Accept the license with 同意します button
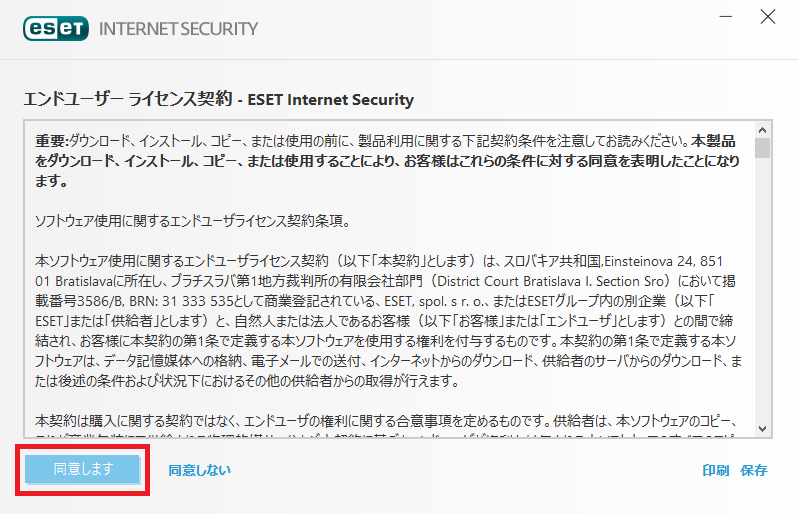 click(82, 469)
